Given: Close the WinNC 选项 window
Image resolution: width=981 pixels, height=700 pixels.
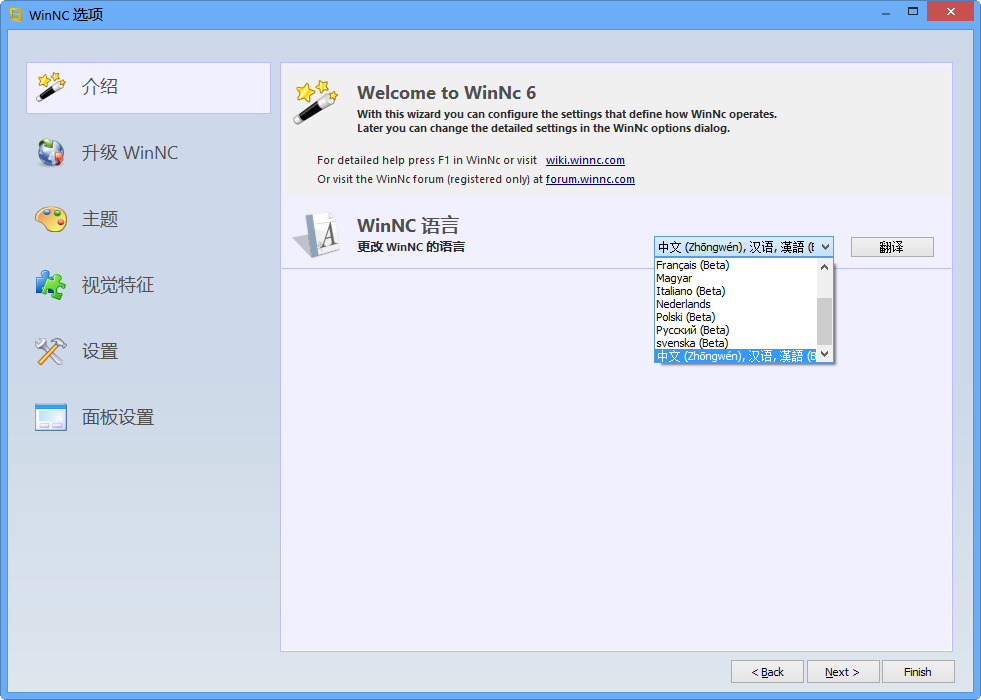Looking at the screenshot, I should tap(950, 12).
